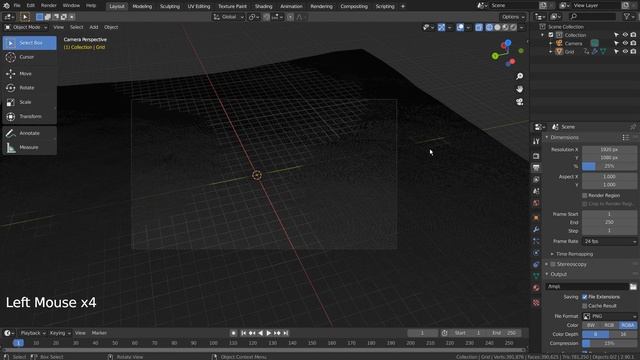Toggle the Collection exclude checkbox in outliner

coord(551,35)
